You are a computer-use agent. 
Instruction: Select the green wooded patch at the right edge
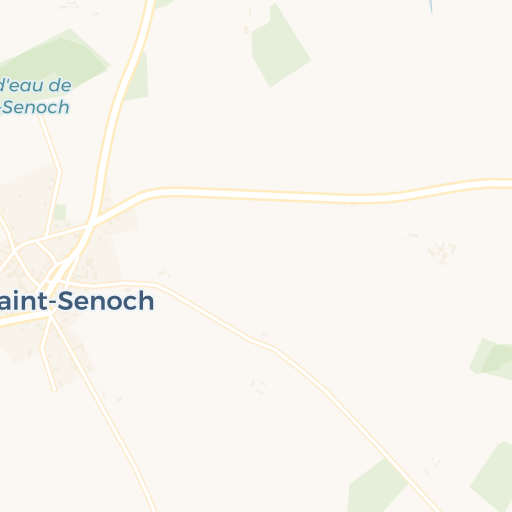pyautogui.click(x=493, y=359)
